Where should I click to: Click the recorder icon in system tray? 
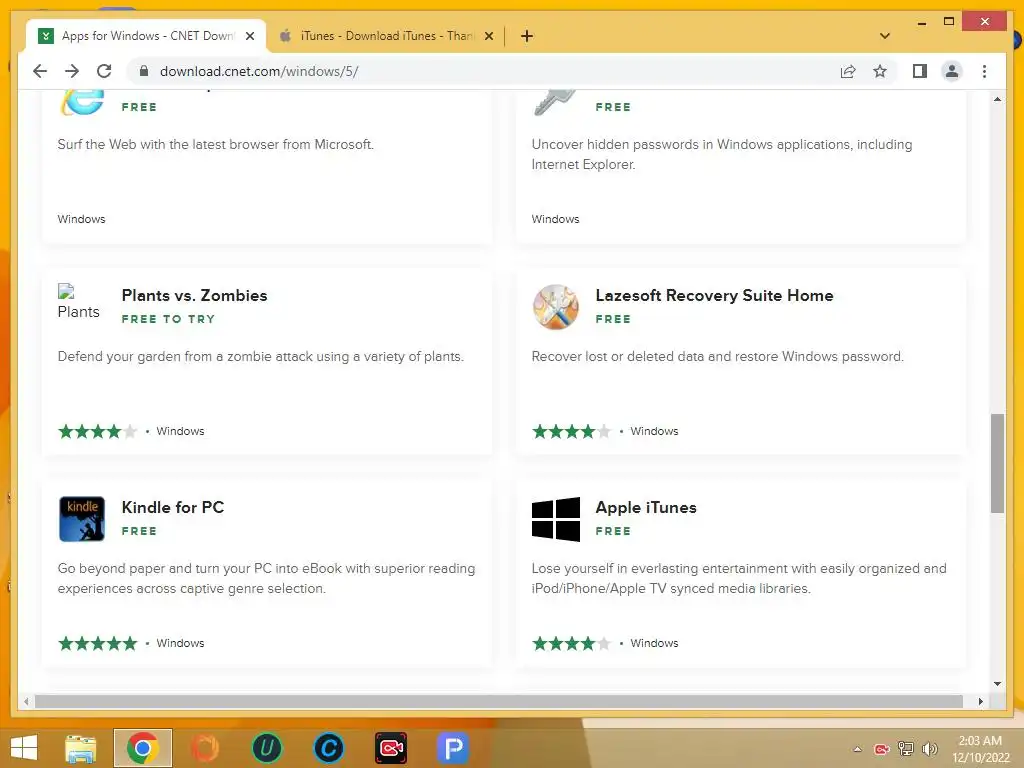point(881,749)
